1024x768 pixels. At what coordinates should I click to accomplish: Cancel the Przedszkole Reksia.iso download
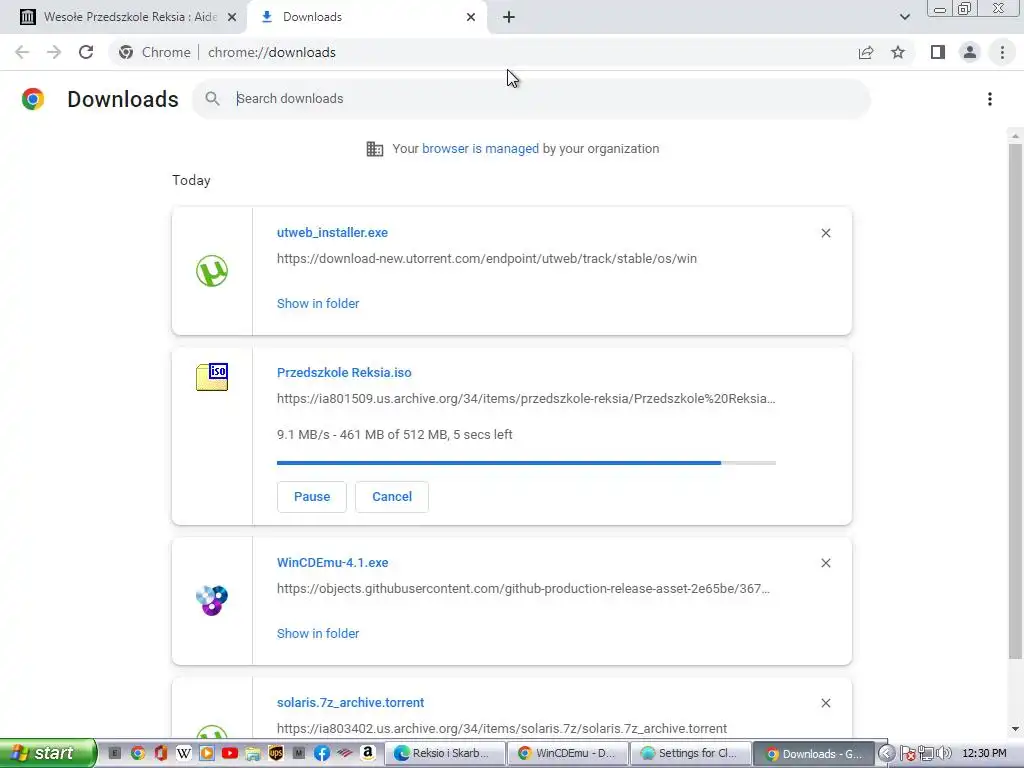pos(392,497)
